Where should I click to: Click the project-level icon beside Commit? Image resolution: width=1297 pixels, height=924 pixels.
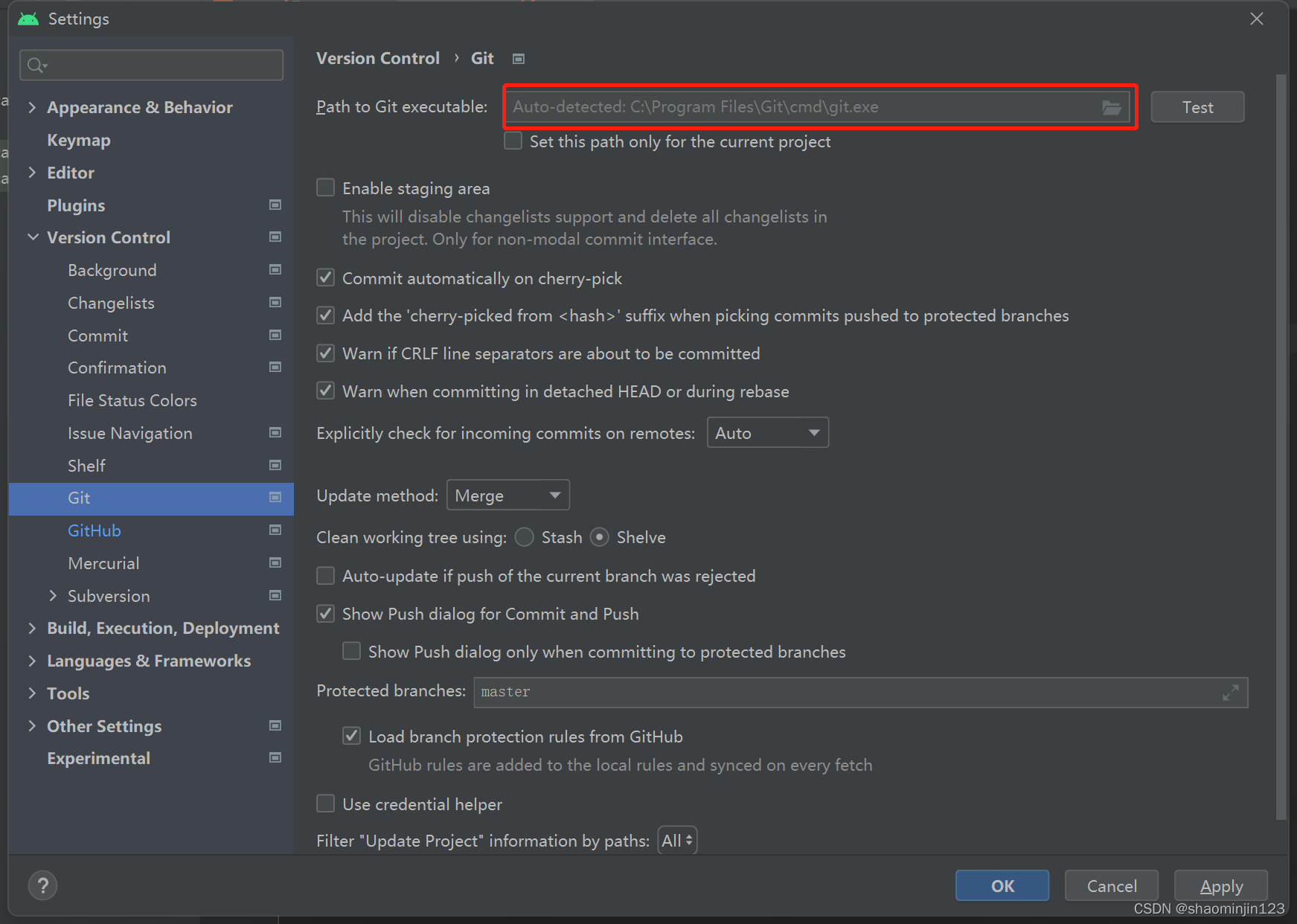coord(275,335)
